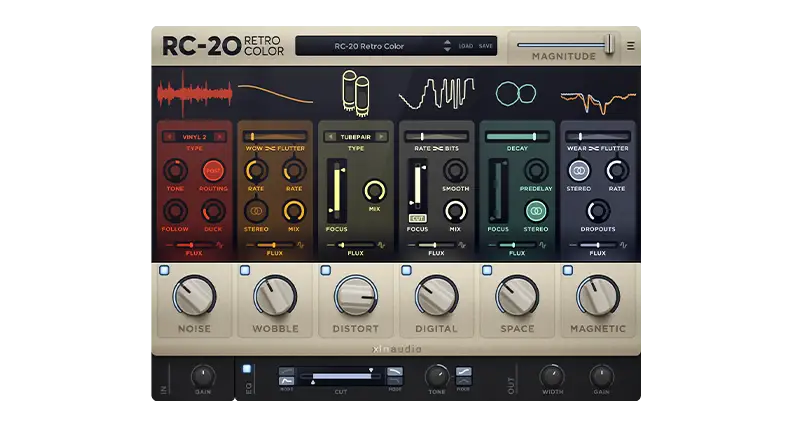The width and height of the screenshot is (792, 427).
Task: Enable the Wobble module checkbox
Action: [245, 270]
